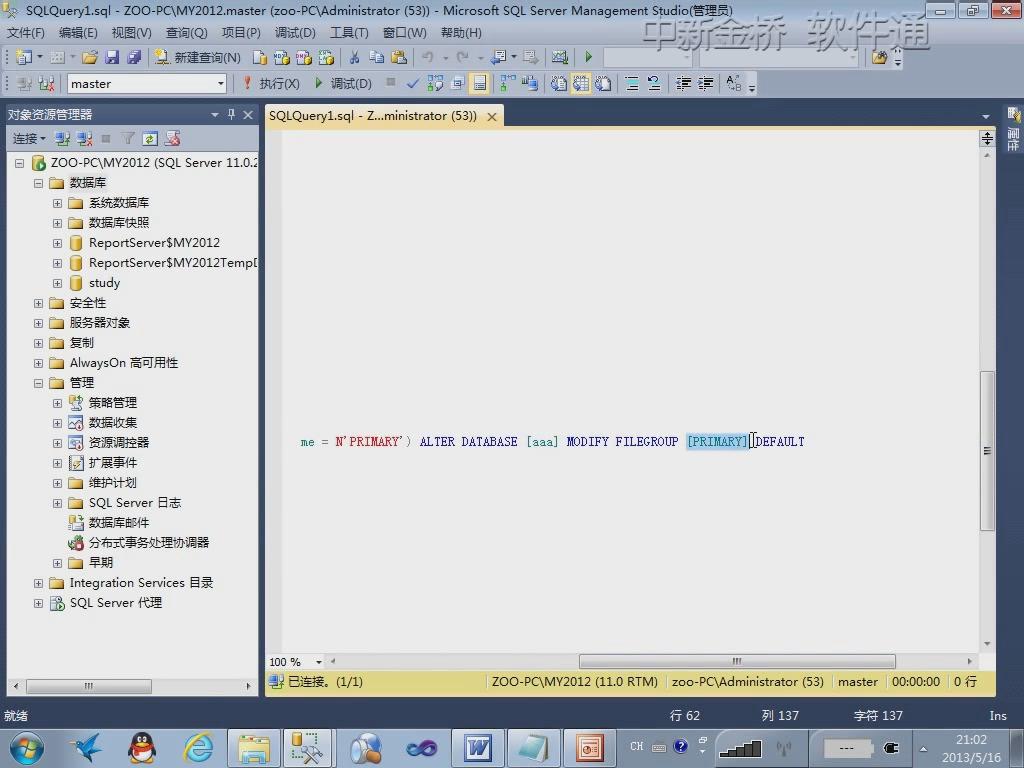Collapse the ZOO-PC\MY2012 server node
The image size is (1024, 768).
tap(20, 163)
